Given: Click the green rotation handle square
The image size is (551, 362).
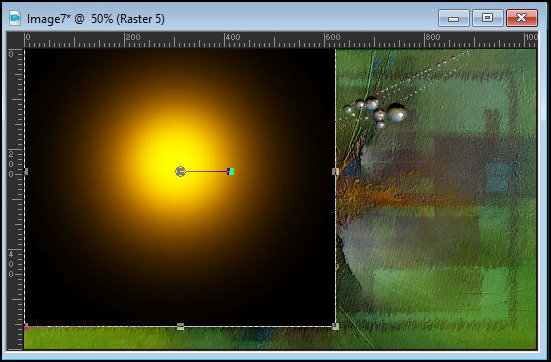Looking at the screenshot, I should (231, 172).
